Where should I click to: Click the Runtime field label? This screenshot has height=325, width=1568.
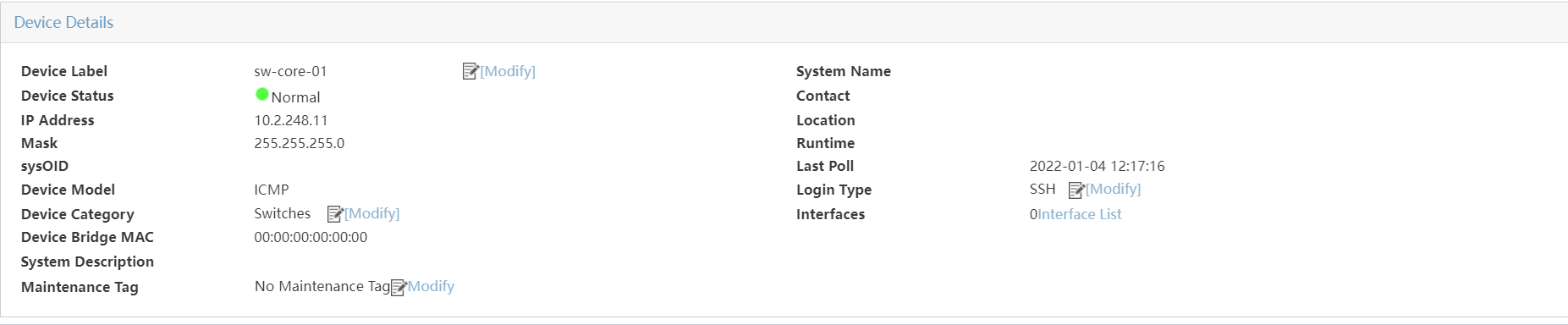[825, 143]
